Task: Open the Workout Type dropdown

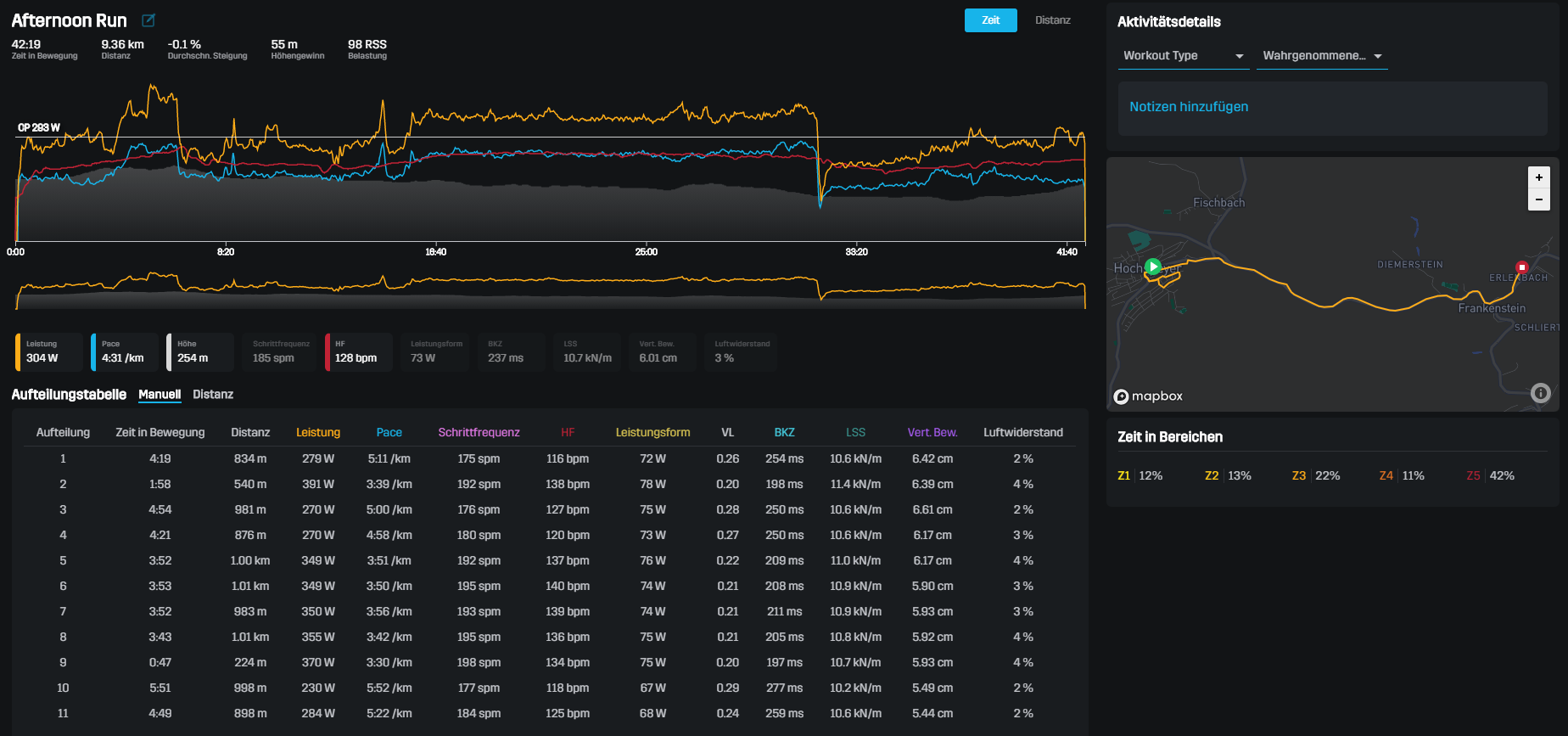Action: click(x=1183, y=56)
